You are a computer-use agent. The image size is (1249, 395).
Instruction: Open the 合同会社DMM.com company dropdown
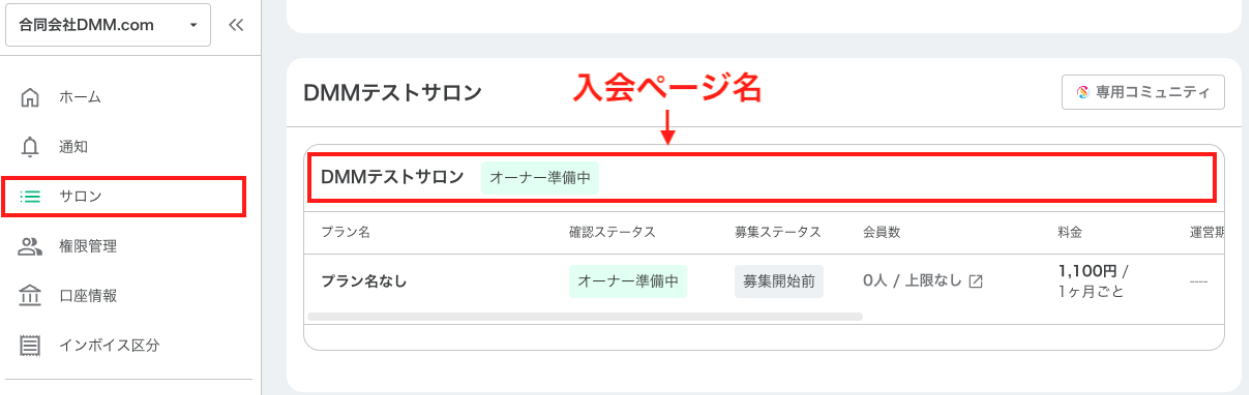[108, 25]
